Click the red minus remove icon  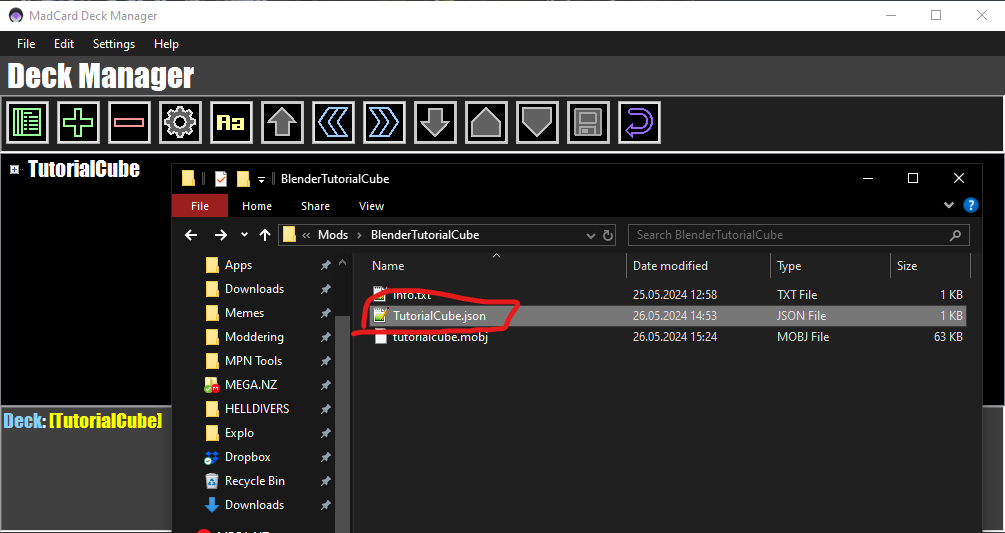click(129, 122)
